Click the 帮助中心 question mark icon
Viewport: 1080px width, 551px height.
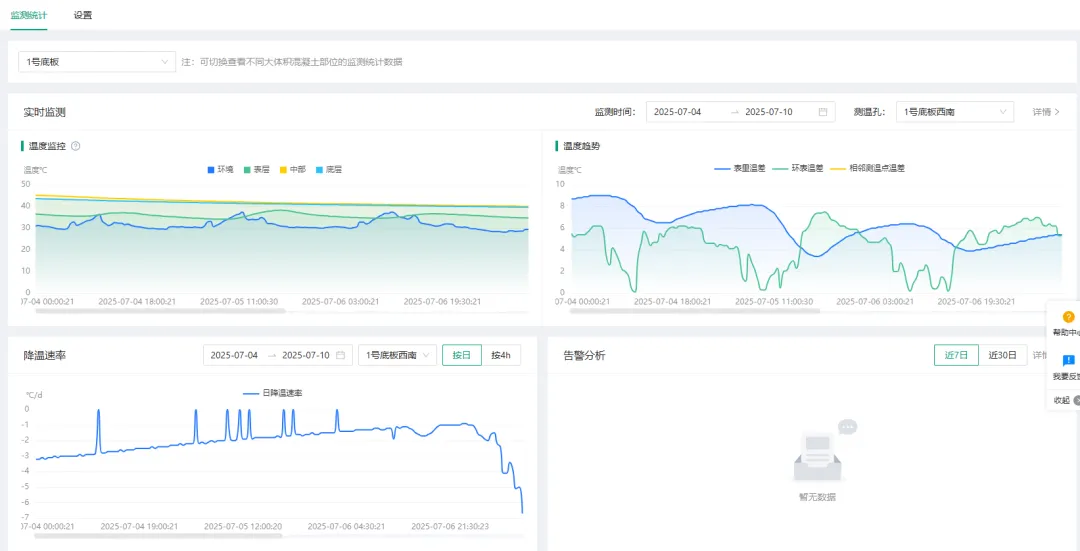click(x=1068, y=318)
